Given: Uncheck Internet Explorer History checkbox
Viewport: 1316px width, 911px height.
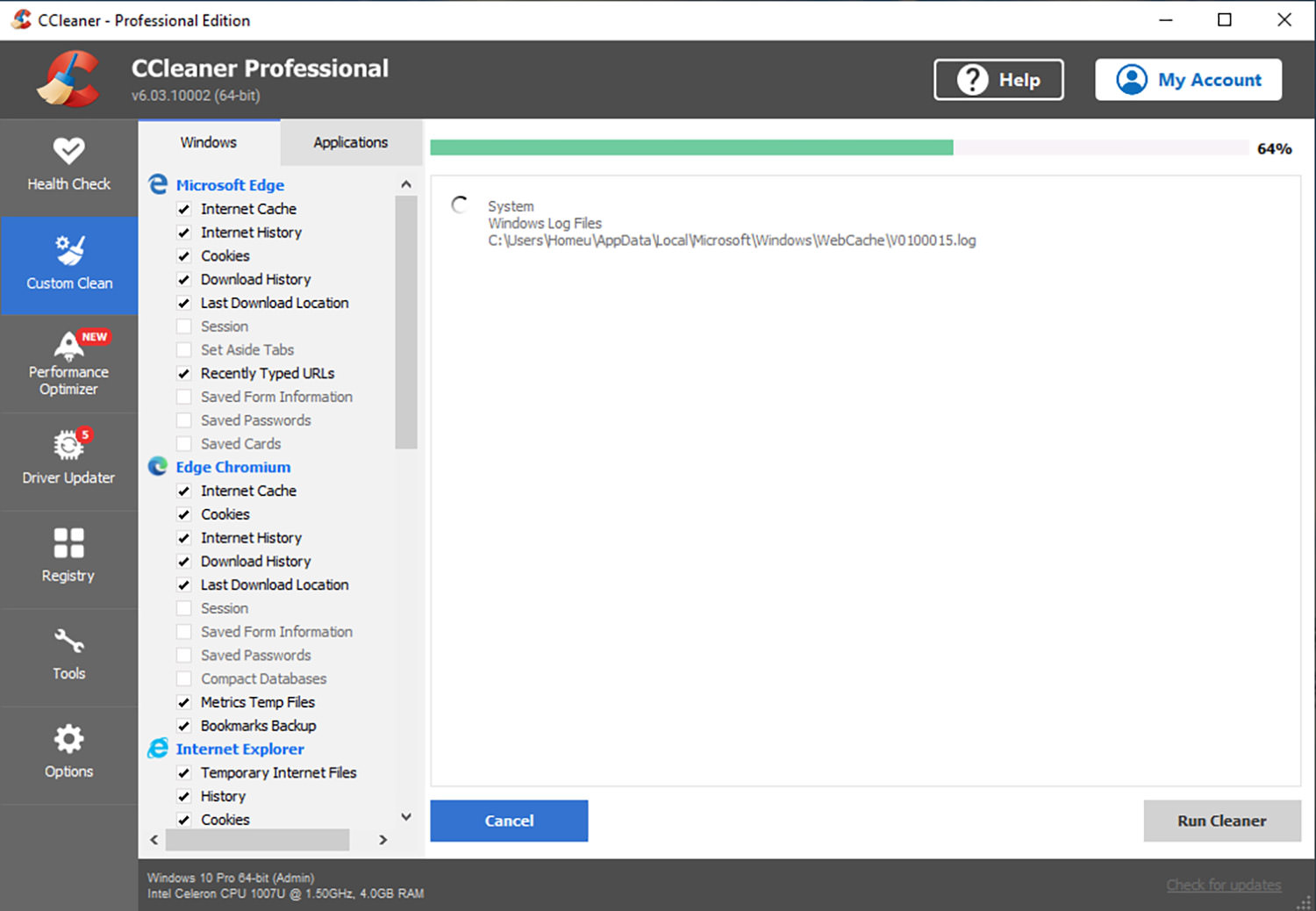Looking at the screenshot, I should [184, 796].
